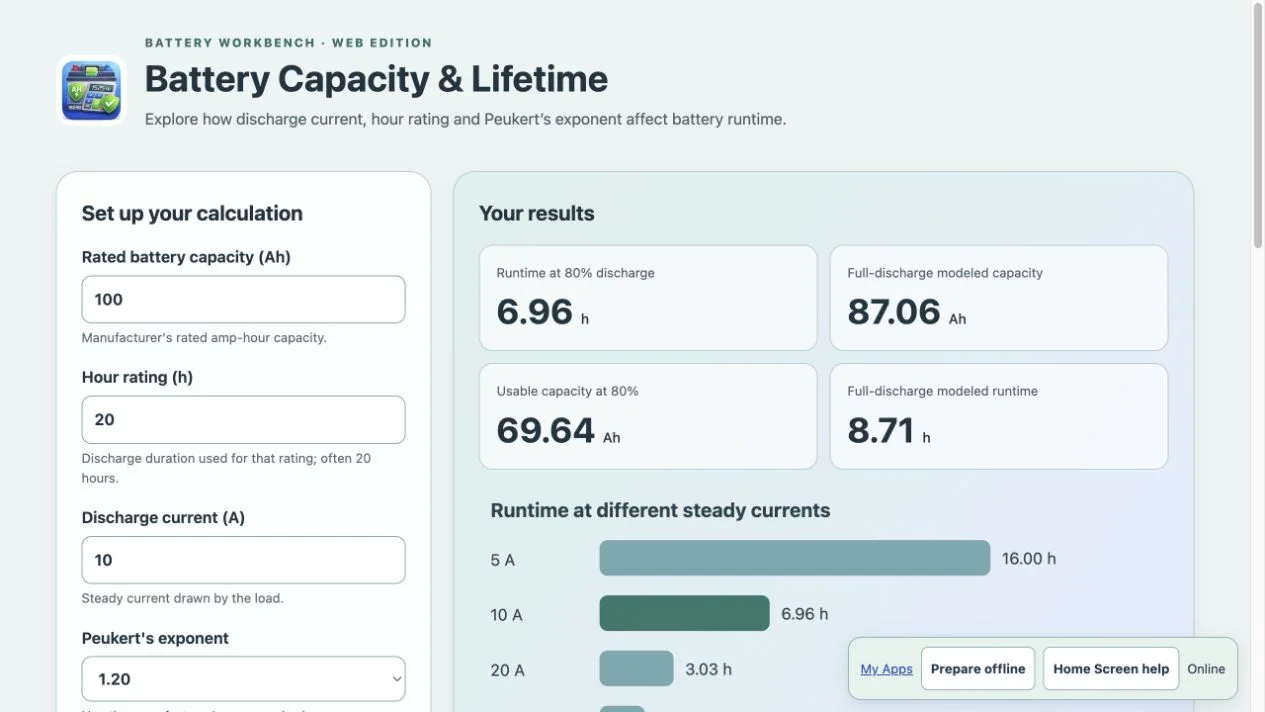This screenshot has height=712, width=1265.
Task: Click the Rated battery capacity input field
Action: point(243,299)
